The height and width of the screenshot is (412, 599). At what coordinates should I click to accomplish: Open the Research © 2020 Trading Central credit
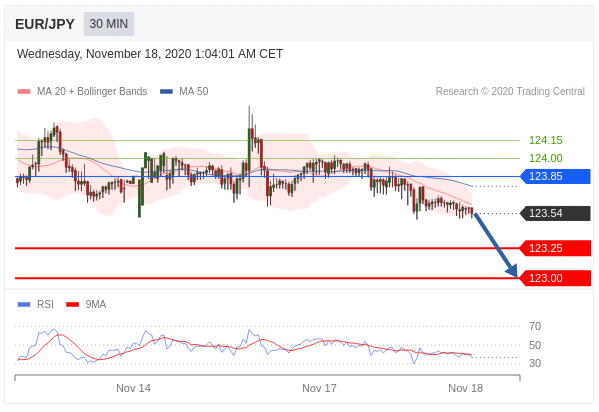click(510, 91)
